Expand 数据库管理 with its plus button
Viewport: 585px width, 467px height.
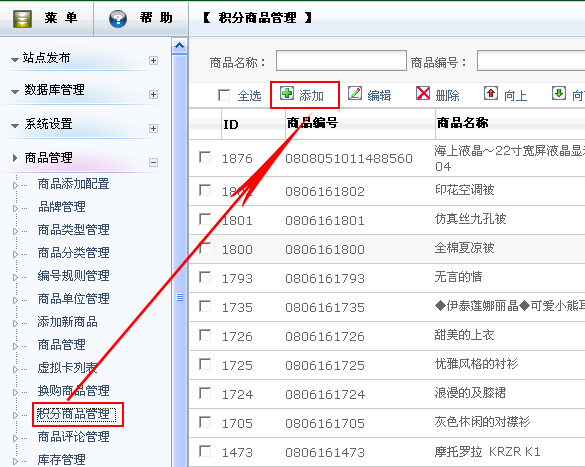point(153,94)
